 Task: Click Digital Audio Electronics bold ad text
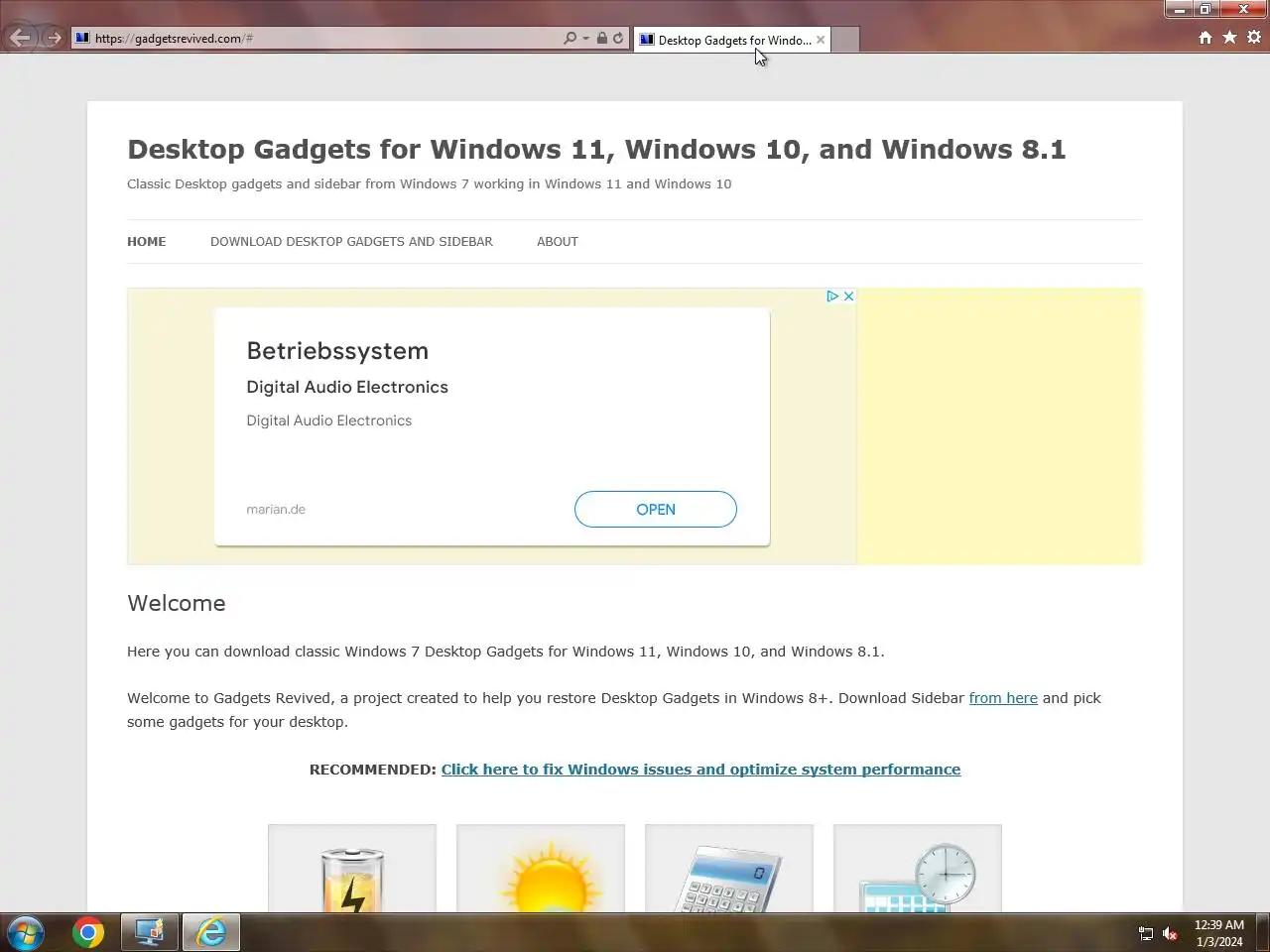click(x=347, y=387)
